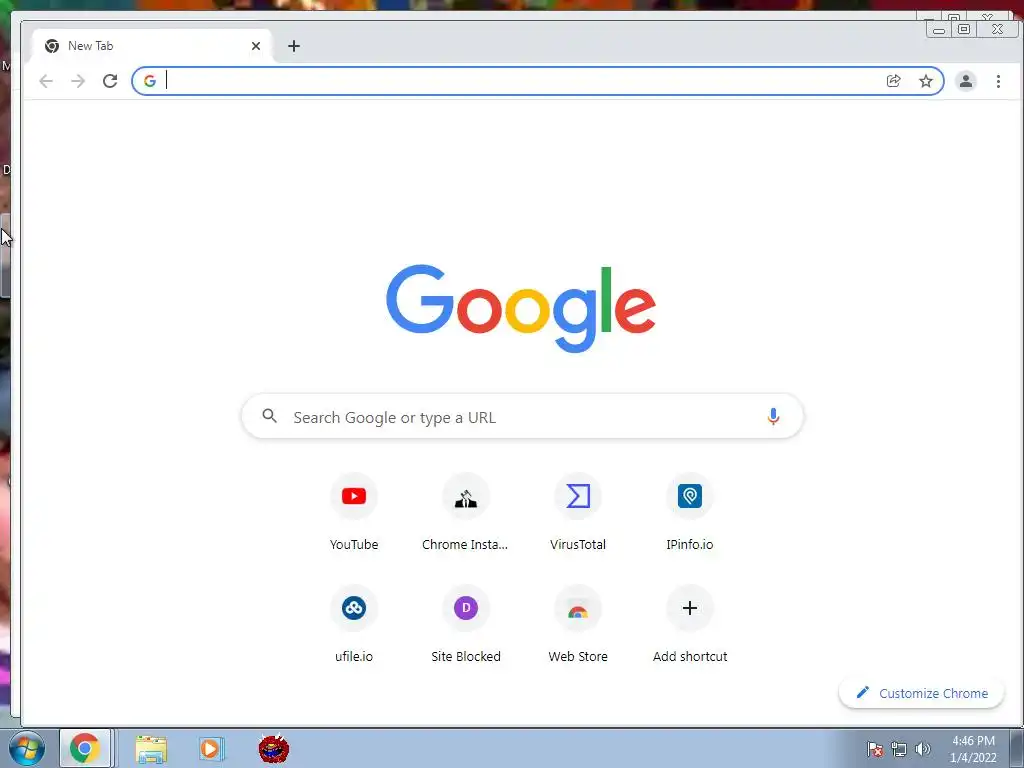Click the Google G icon in address bar
This screenshot has width=1024, height=768.
click(x=150, y=81)
